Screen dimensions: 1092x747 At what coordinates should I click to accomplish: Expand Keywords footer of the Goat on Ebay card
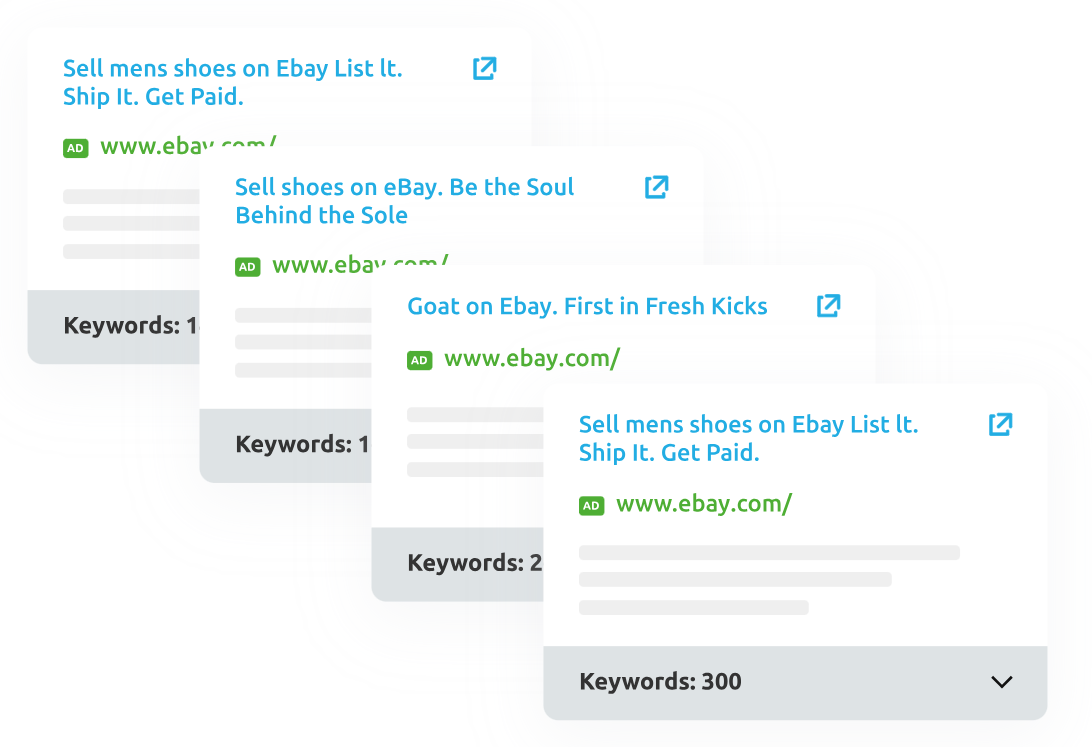458,563
